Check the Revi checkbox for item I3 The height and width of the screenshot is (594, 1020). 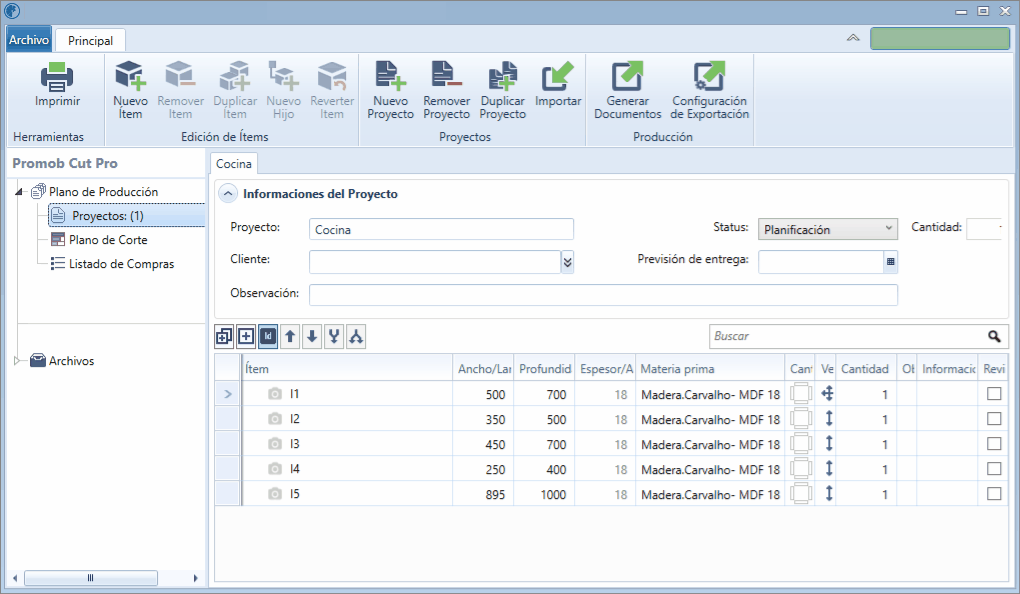[994, 444]
